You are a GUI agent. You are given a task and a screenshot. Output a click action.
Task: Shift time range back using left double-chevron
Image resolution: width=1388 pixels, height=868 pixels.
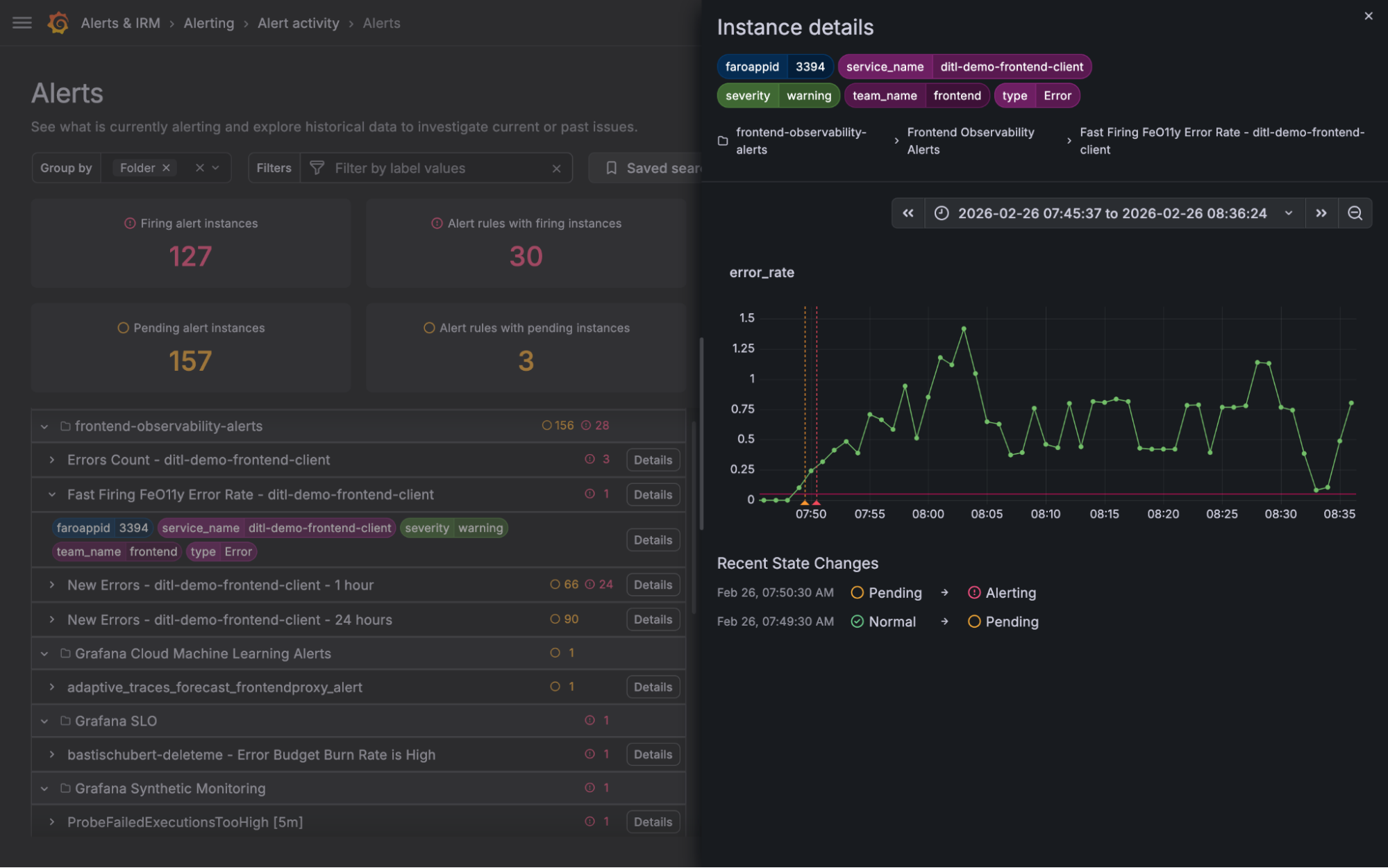point(908,213)
